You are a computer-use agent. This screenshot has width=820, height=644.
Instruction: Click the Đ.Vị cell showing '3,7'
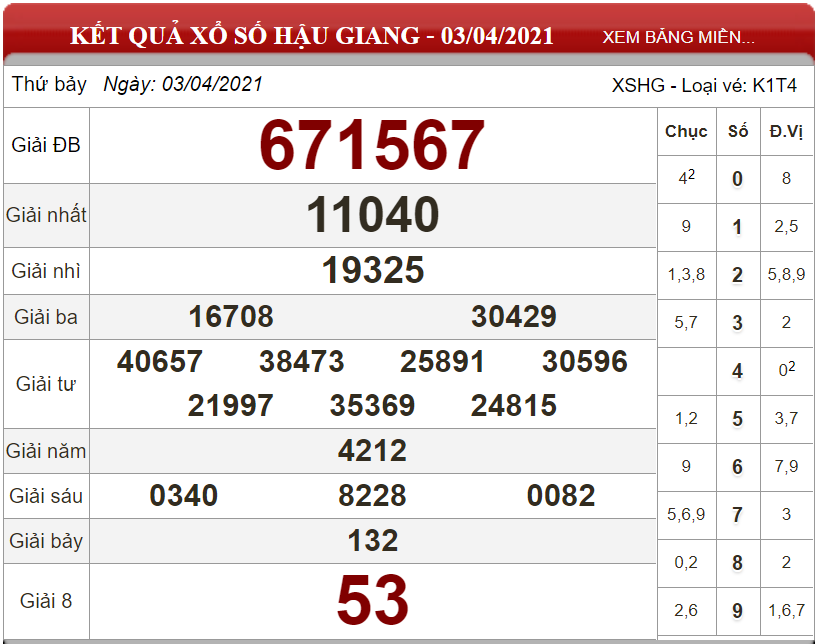(x=786, y=418)
